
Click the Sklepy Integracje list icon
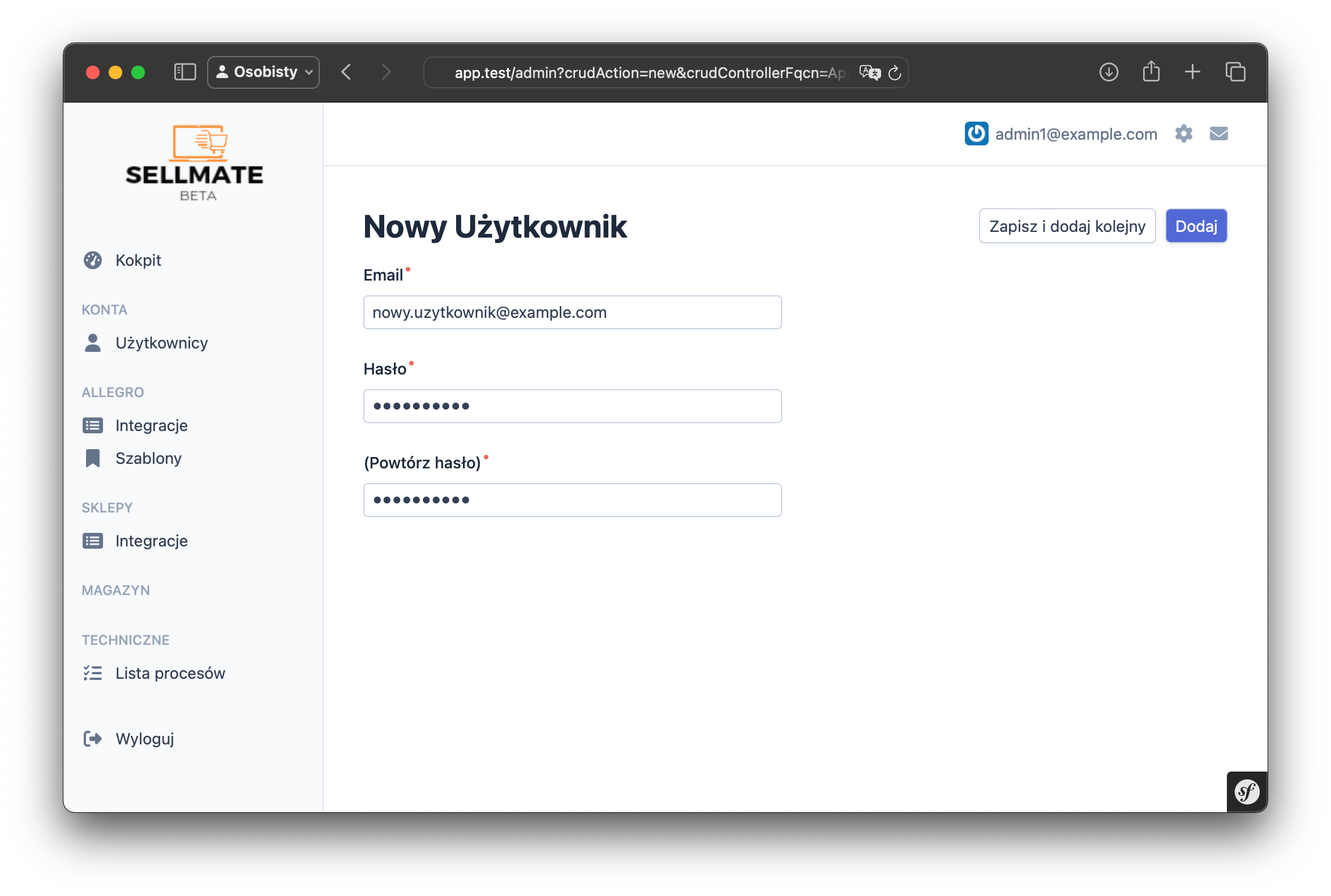click(x=93, y=541)
